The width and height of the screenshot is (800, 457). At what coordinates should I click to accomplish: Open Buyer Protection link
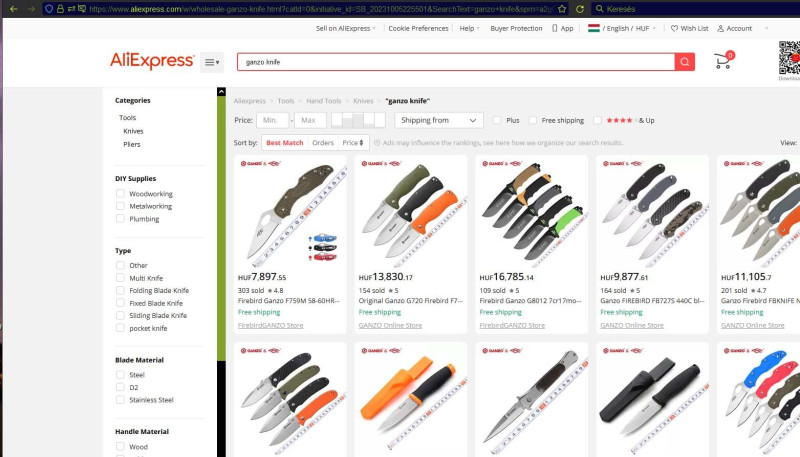pyautogui.click(x=516, y=29)
